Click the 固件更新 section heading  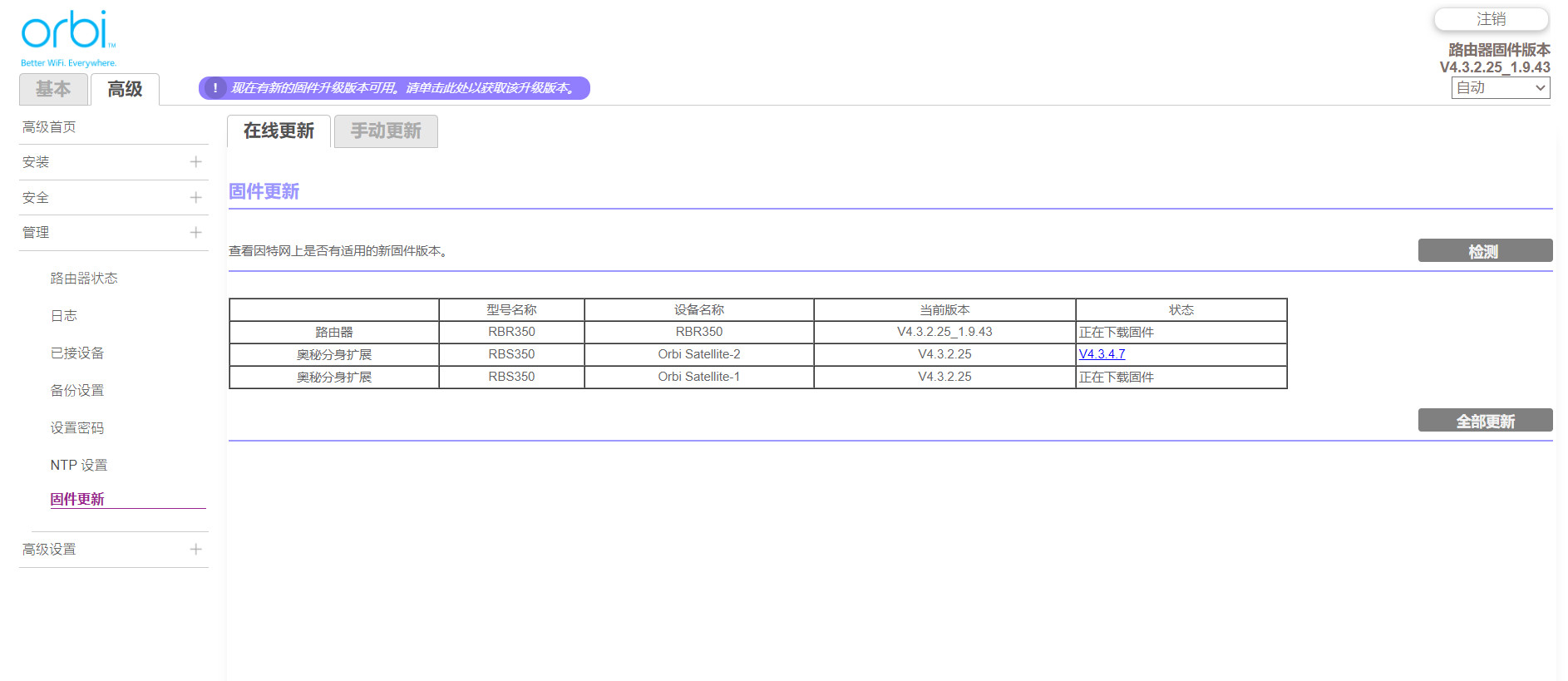pyautogui.click(x=264, y=192)
